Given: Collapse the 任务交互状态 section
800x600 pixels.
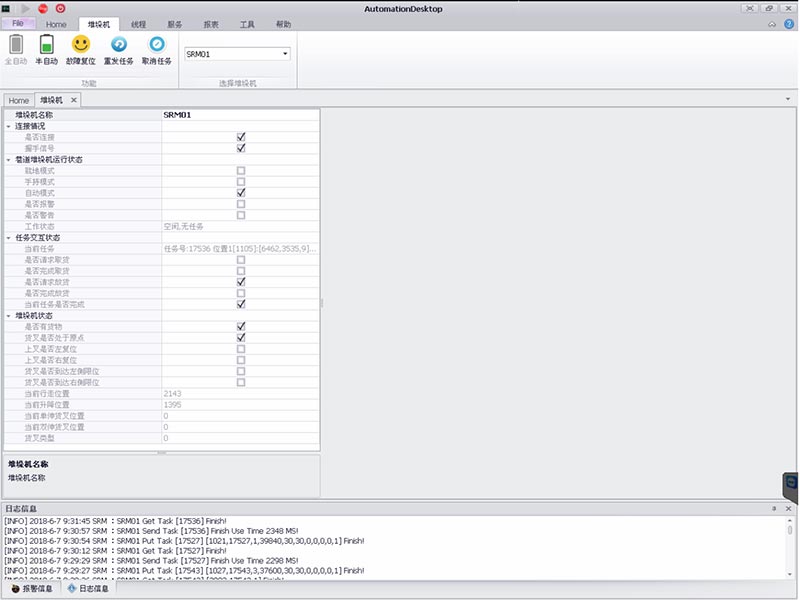Looking at the screenshot, I should 9,237.
